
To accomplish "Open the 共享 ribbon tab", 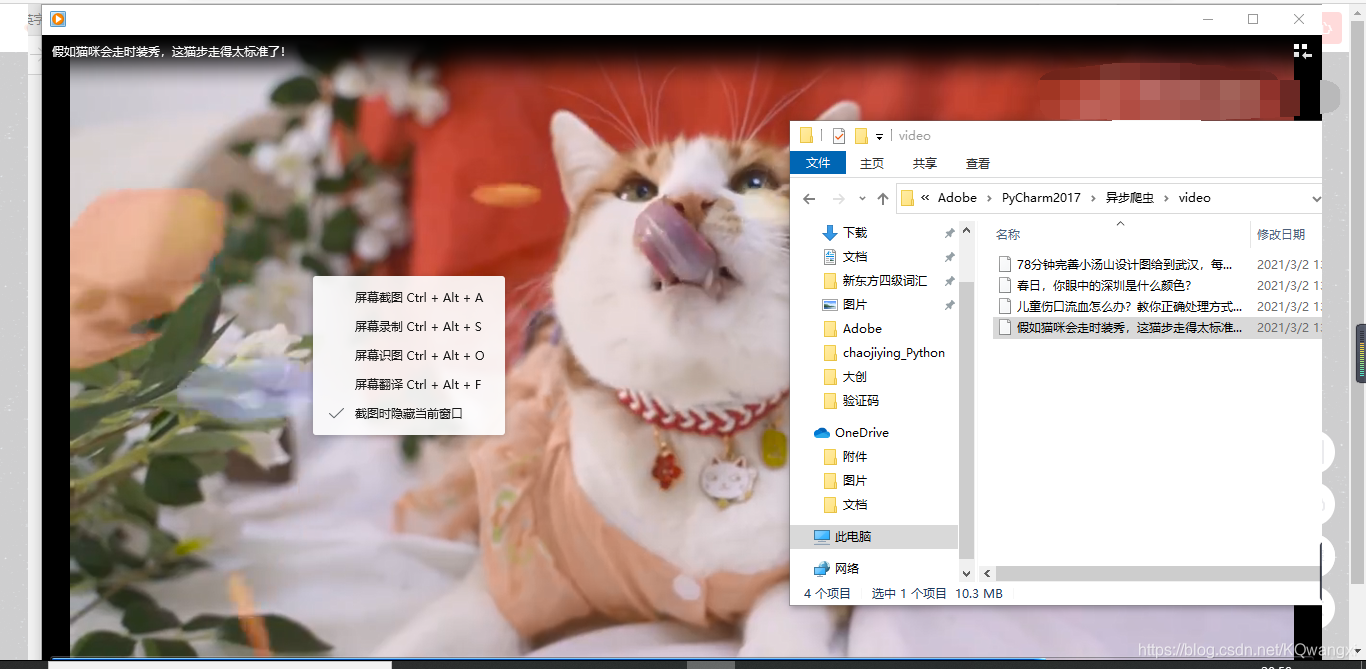I will point(925,163).
